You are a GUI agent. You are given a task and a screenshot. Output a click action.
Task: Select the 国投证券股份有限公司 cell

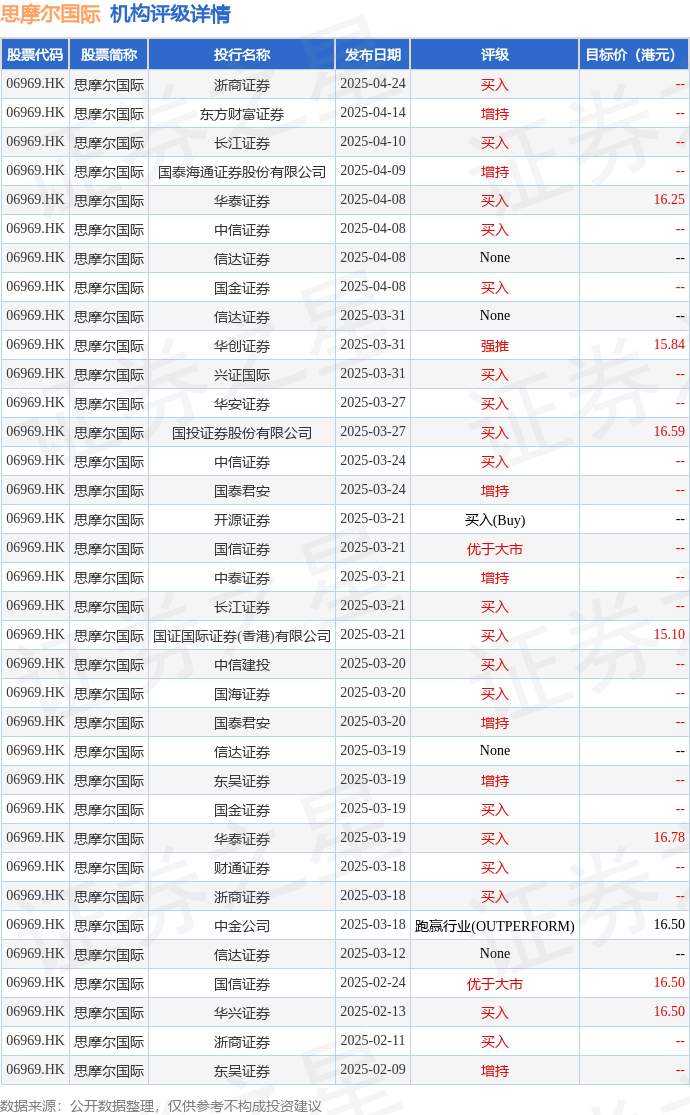[x=242, y=432]
